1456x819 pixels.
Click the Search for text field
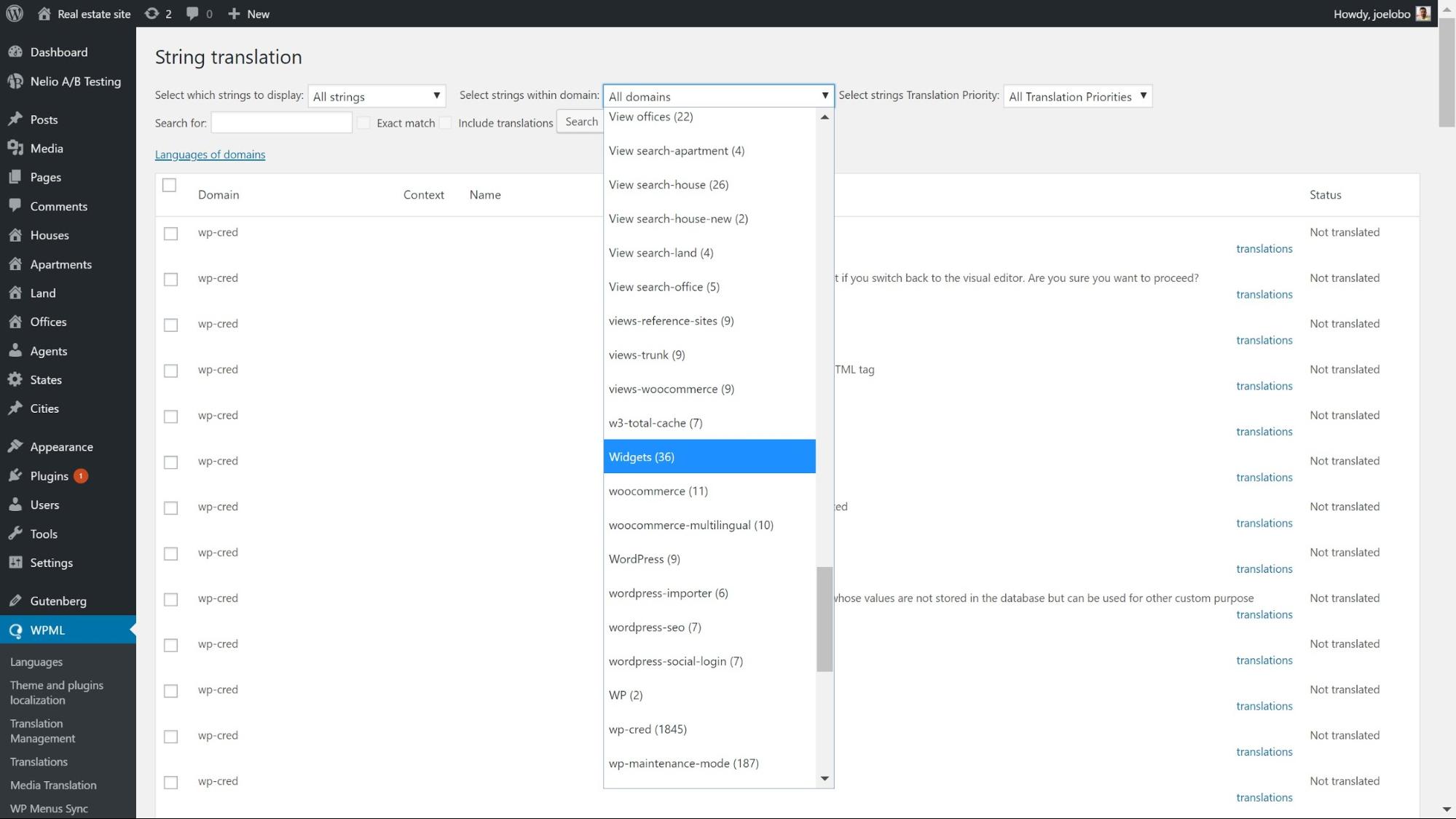[281, 123]
